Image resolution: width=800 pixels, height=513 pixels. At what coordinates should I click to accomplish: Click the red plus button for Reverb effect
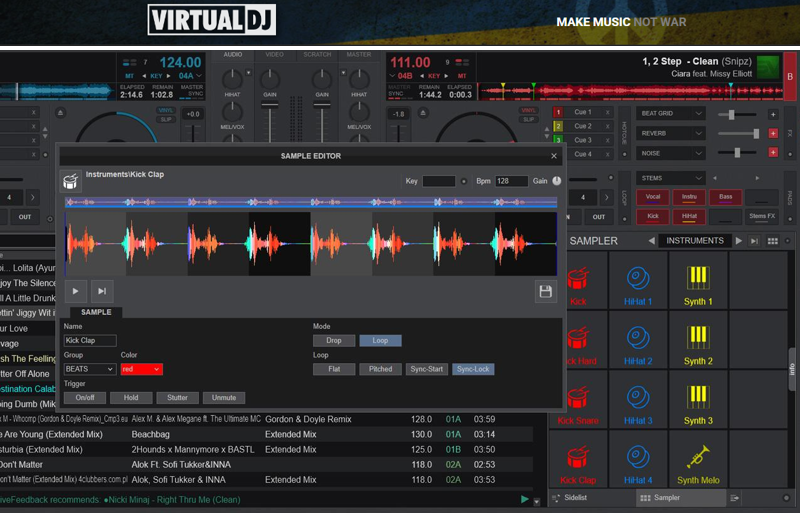[773, 133]
